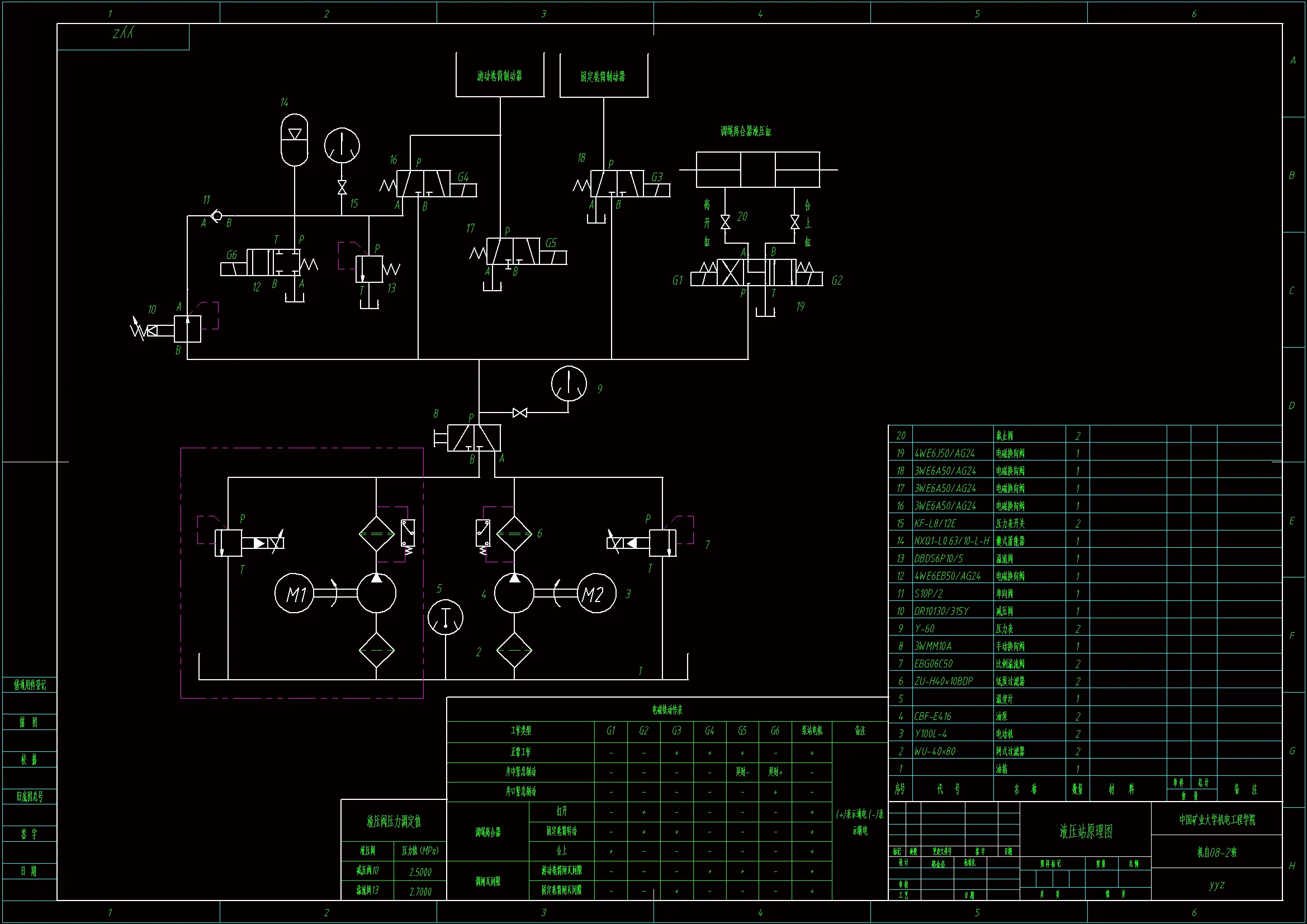
Task: Click the manual directional valve numbered 8
Action: pos(473,438)
